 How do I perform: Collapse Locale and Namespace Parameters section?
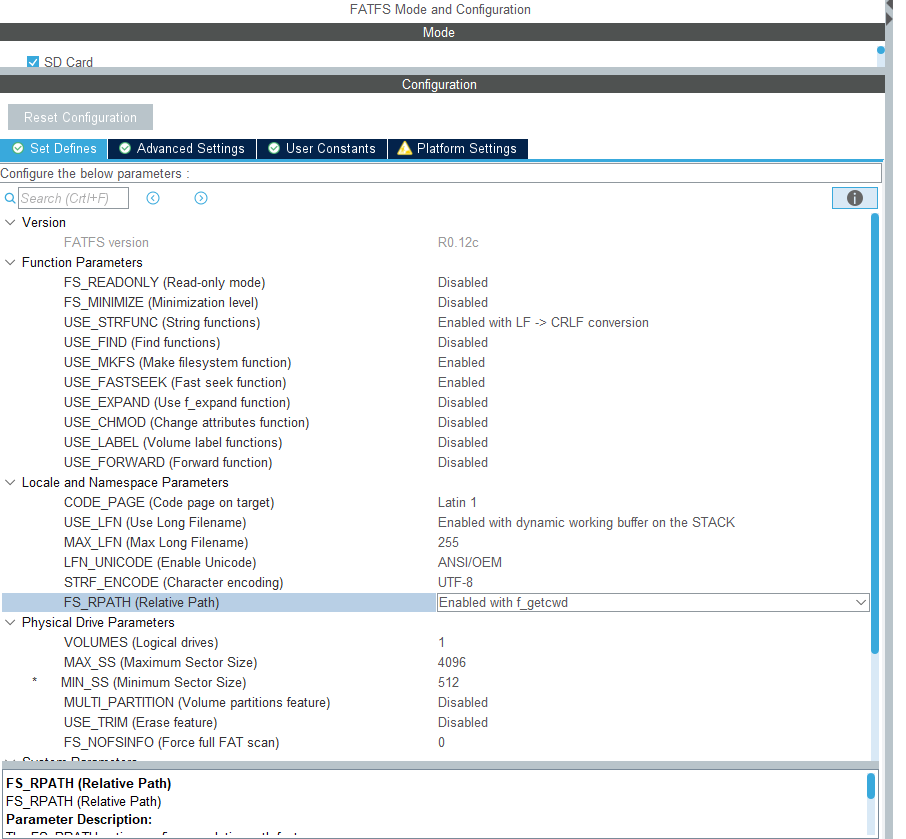(10, 482)
